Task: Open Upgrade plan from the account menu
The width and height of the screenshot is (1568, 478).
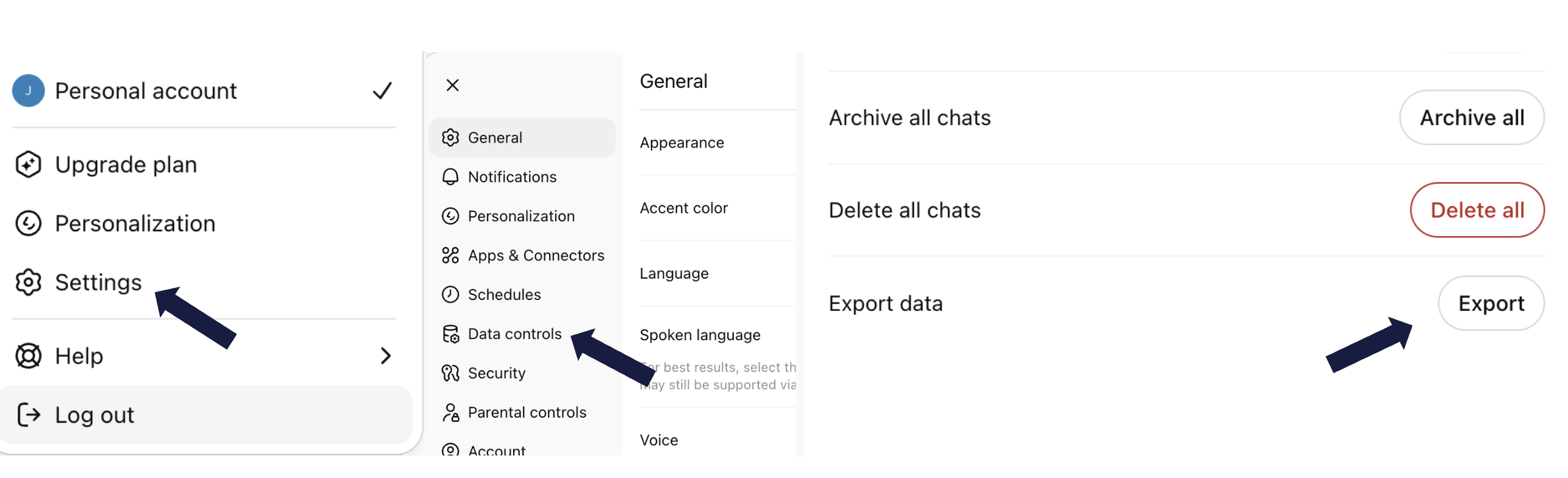Action: tap(125, 163)
